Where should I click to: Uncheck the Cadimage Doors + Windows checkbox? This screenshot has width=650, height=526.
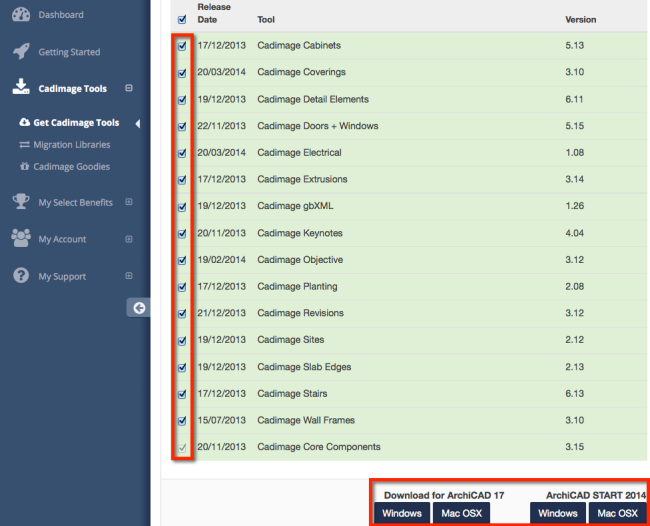tap(182, 126)
